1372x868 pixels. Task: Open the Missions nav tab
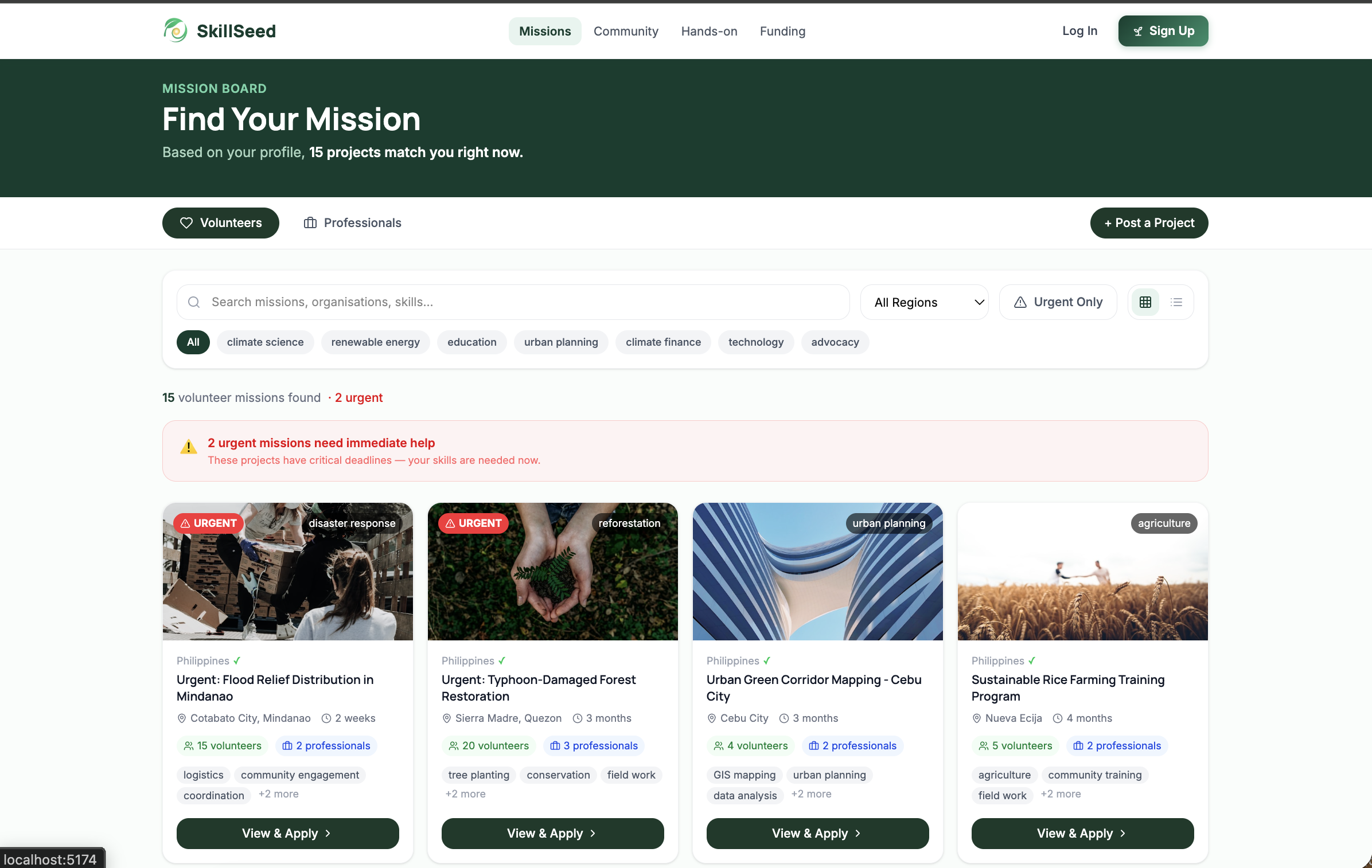pyautogui.click(x=545, y=31)
